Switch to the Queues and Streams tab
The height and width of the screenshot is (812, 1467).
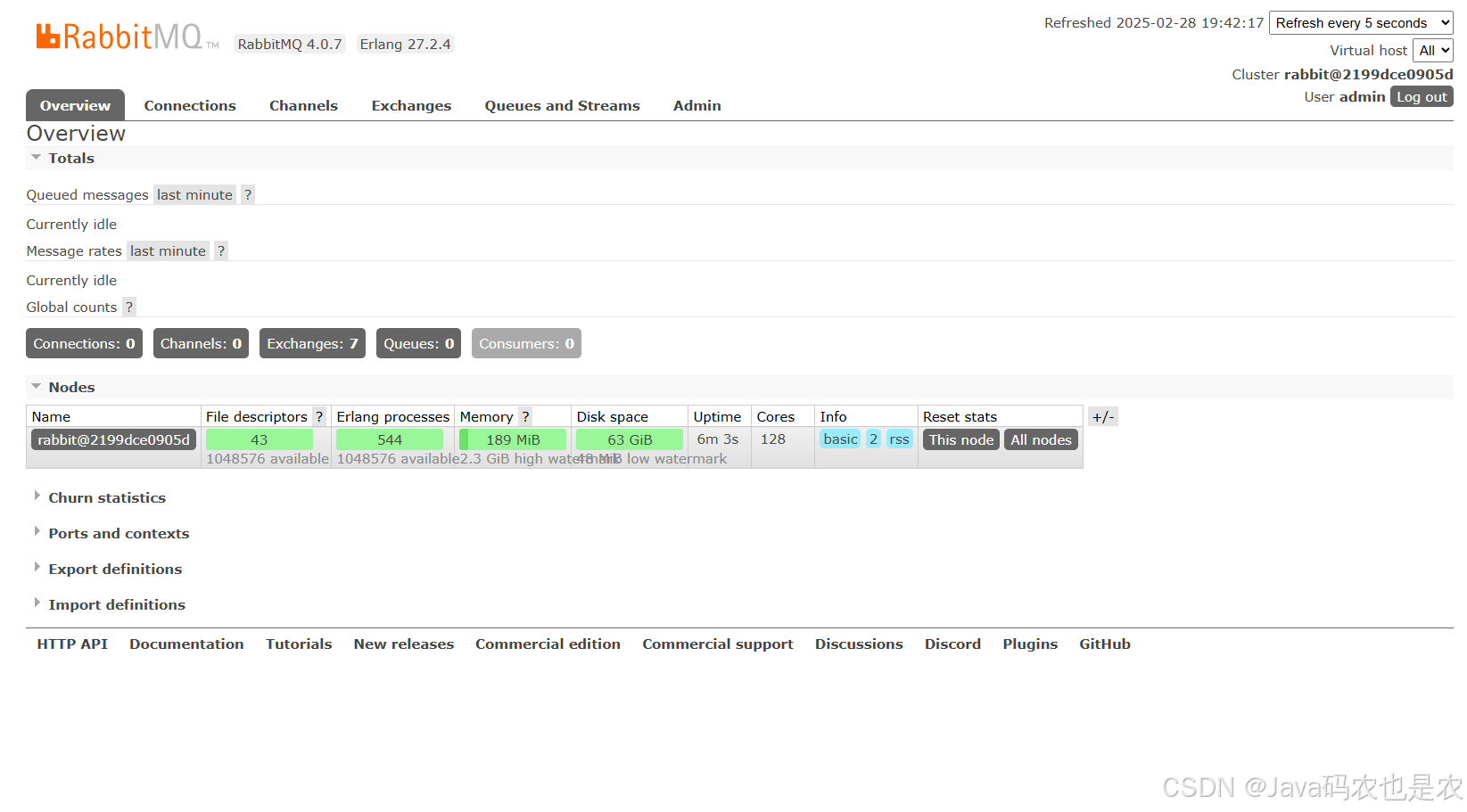coord(562,105)
